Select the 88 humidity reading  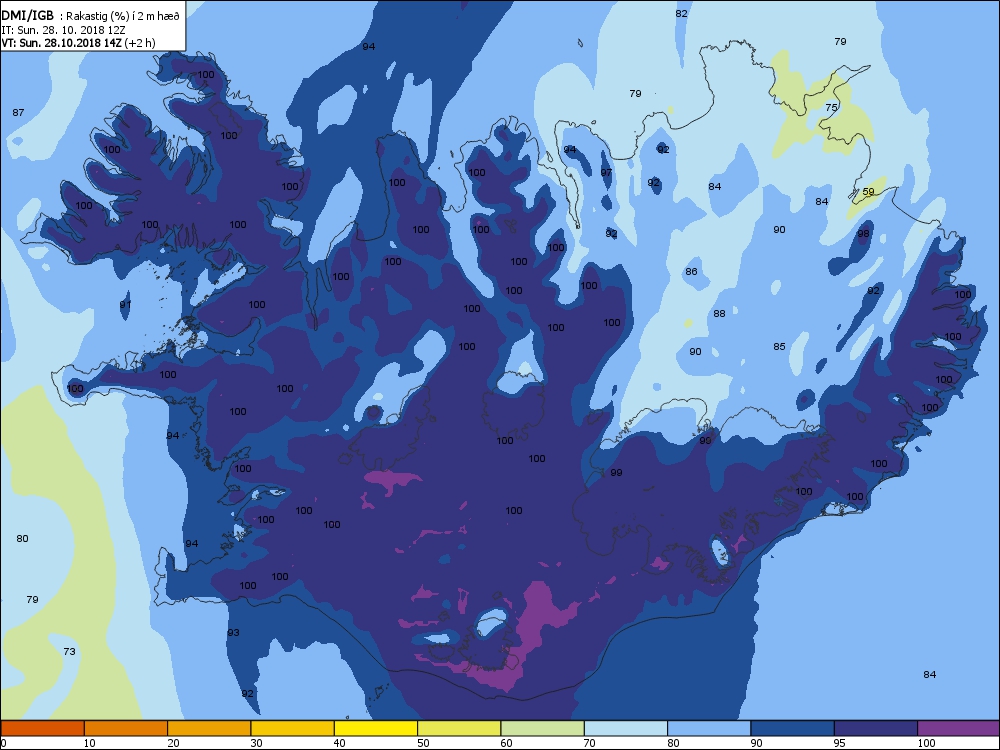tap(719, 313)
